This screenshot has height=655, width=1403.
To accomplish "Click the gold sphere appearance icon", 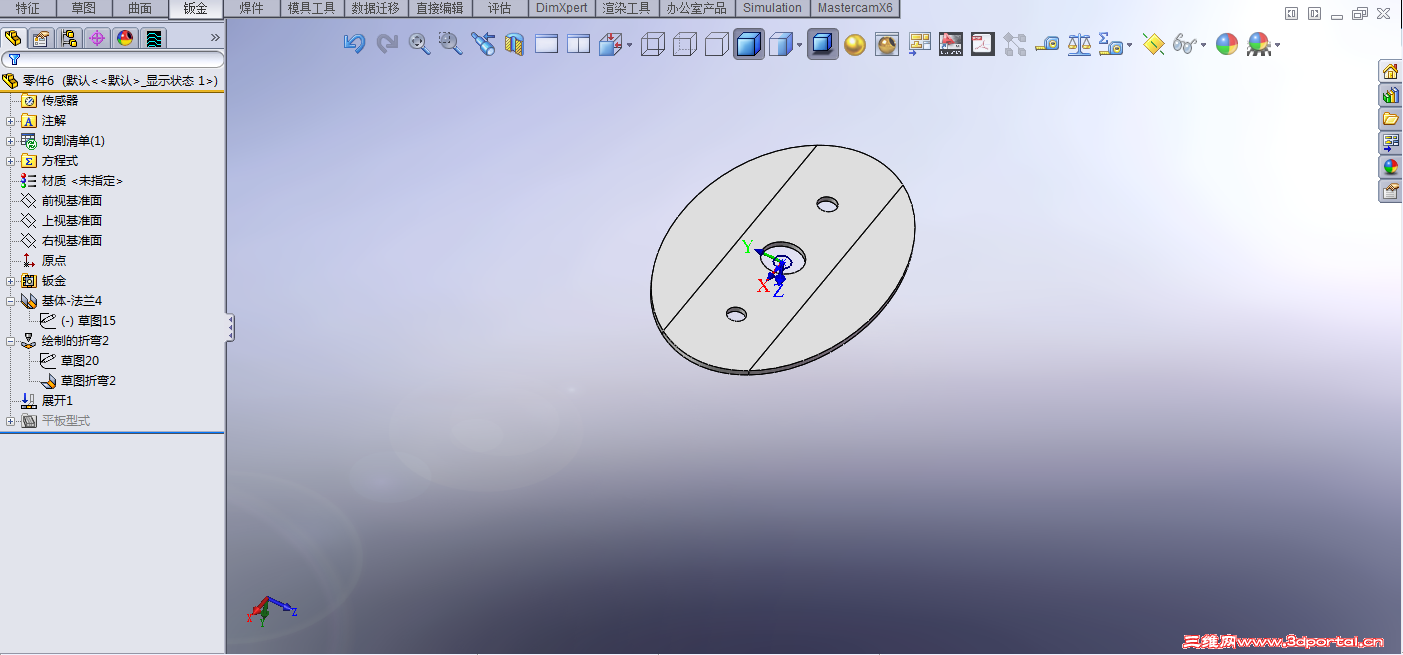I will pos(855,44).
